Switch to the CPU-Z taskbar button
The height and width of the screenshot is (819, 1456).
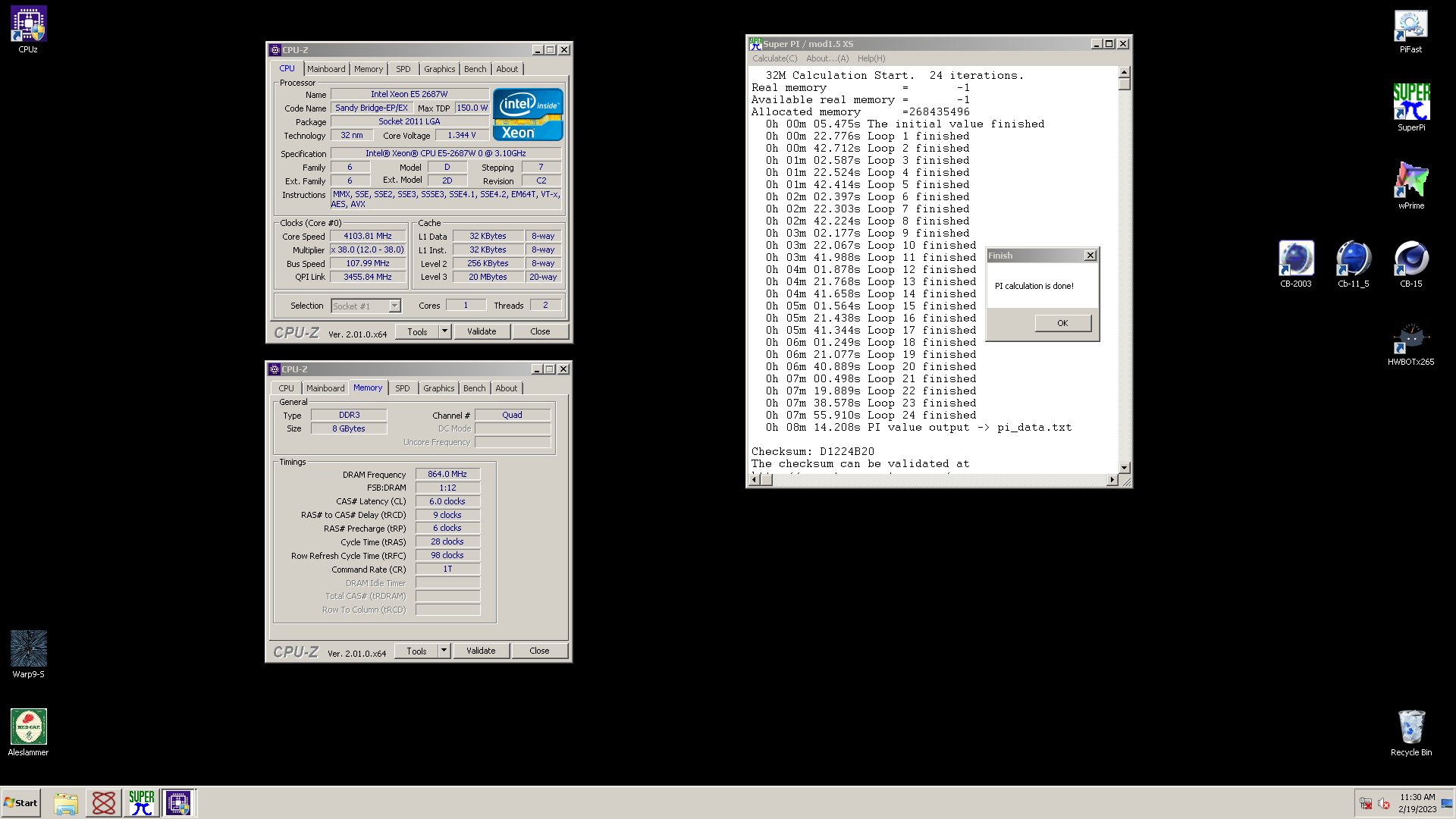179,803
